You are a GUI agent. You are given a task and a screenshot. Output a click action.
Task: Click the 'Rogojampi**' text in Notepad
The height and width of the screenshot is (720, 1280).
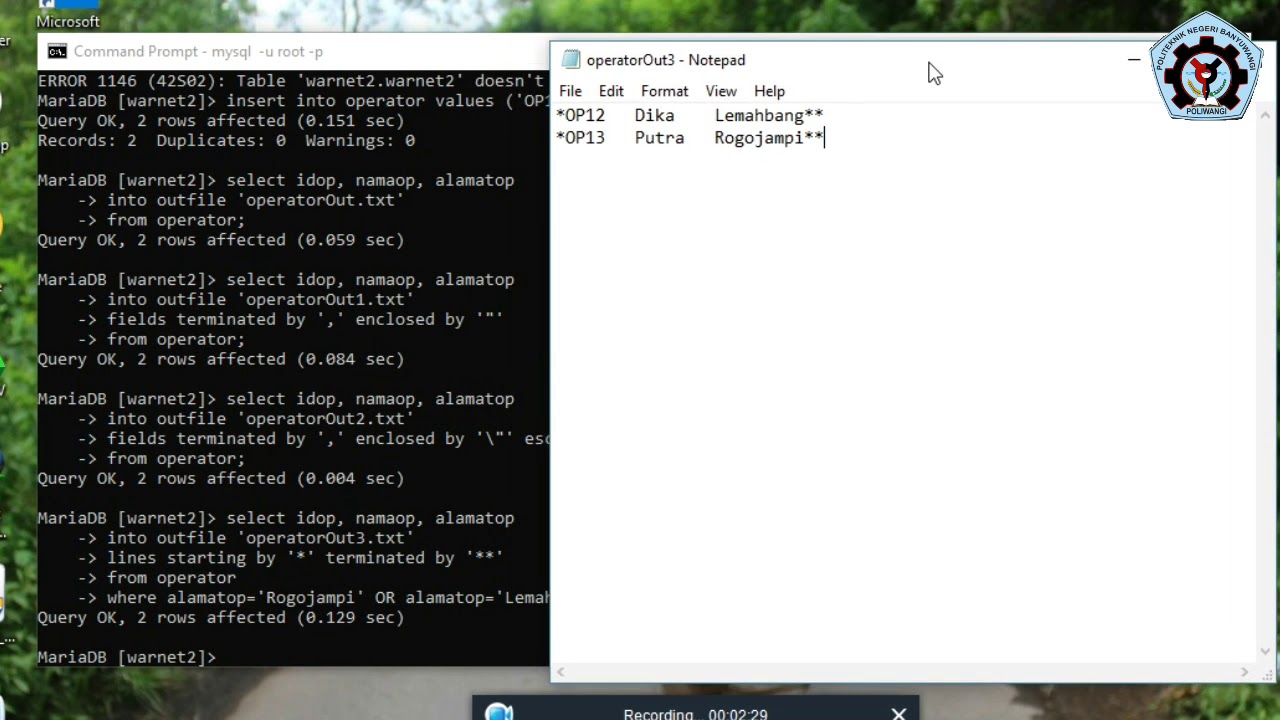(x=769, y=138)
